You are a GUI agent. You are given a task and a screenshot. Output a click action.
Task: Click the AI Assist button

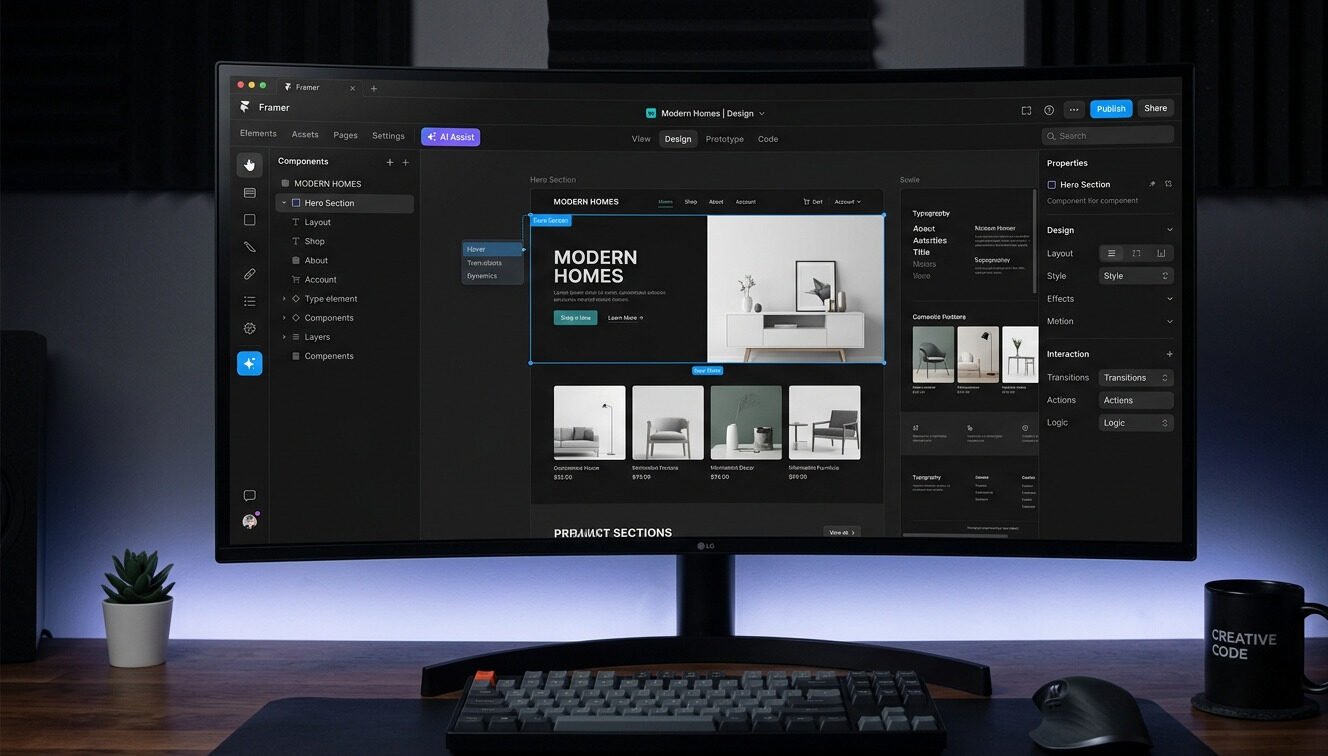[x=451, y=137]
